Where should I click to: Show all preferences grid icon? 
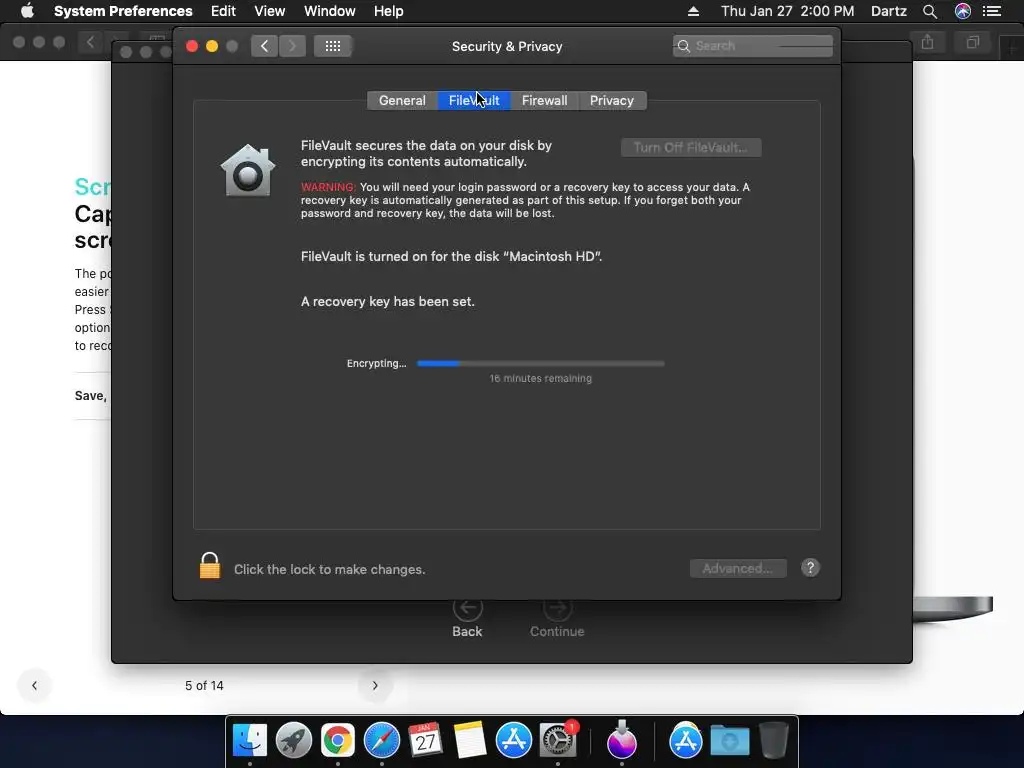click(332, 46)
